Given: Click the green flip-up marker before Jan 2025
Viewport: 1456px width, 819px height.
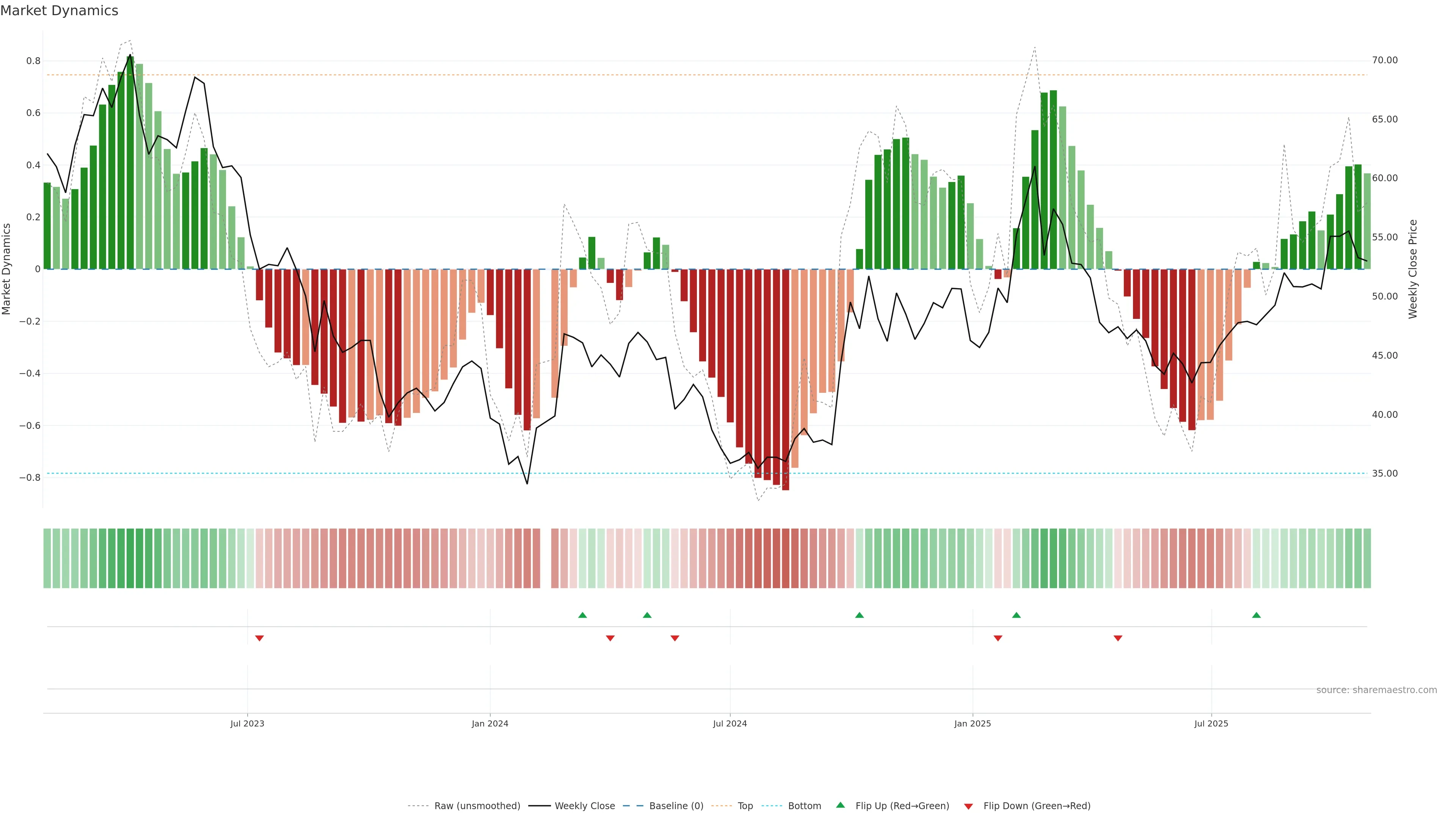Looking at the screenshot, I should point(860,615).
